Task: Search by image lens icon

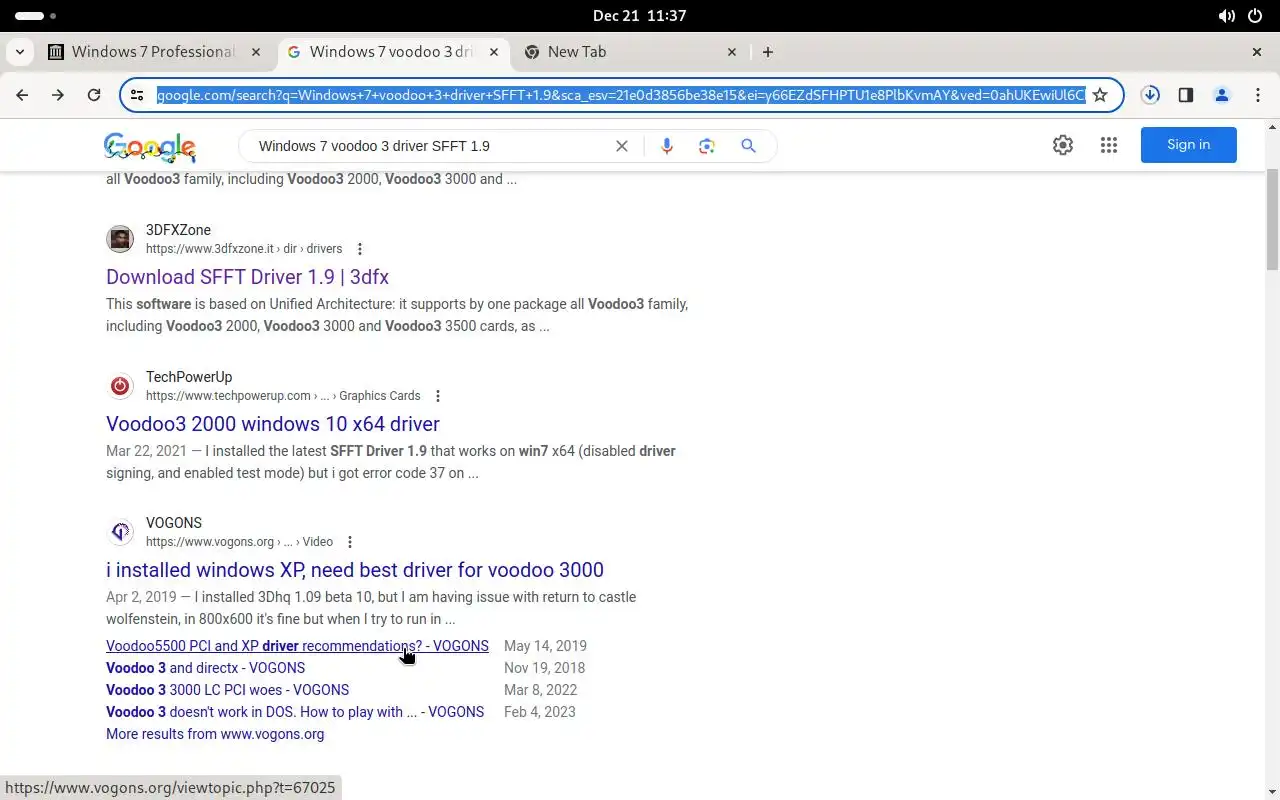Action: pos(707,146)
